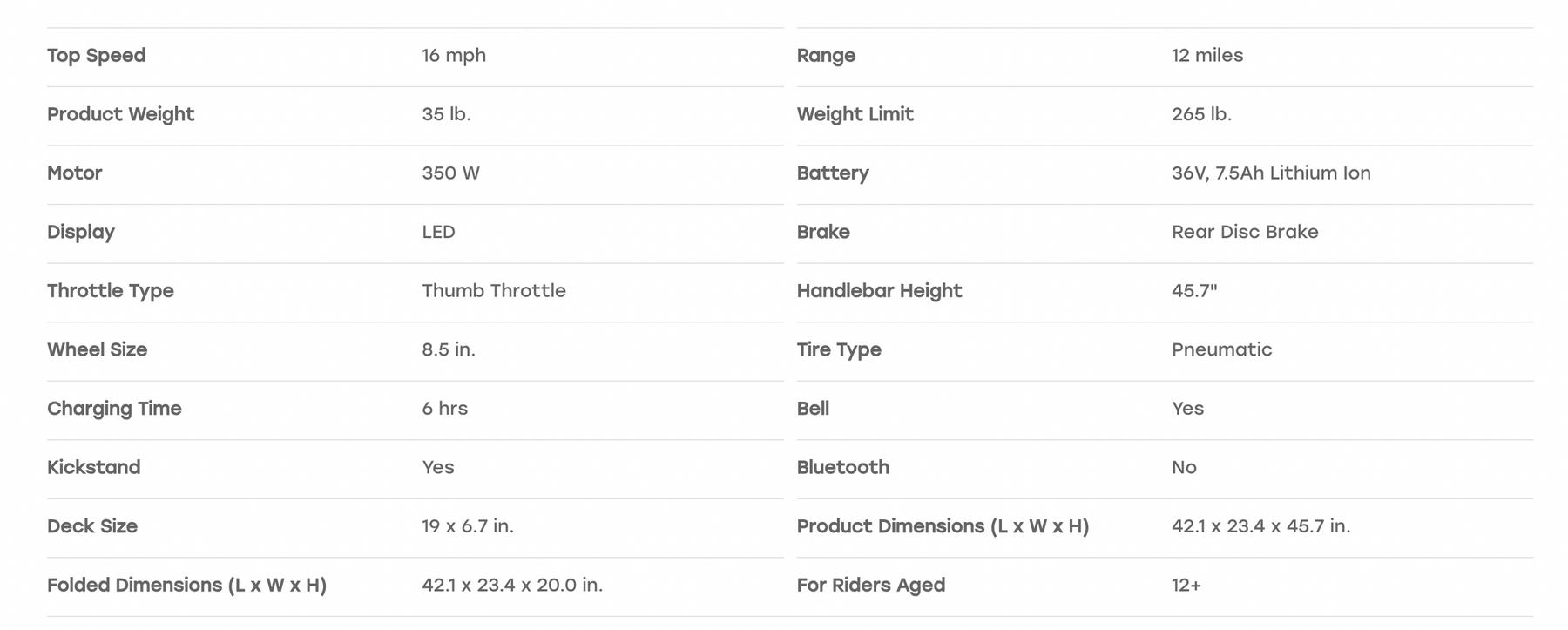Click the 265 lb. weight limit value

click(1201, 114)
